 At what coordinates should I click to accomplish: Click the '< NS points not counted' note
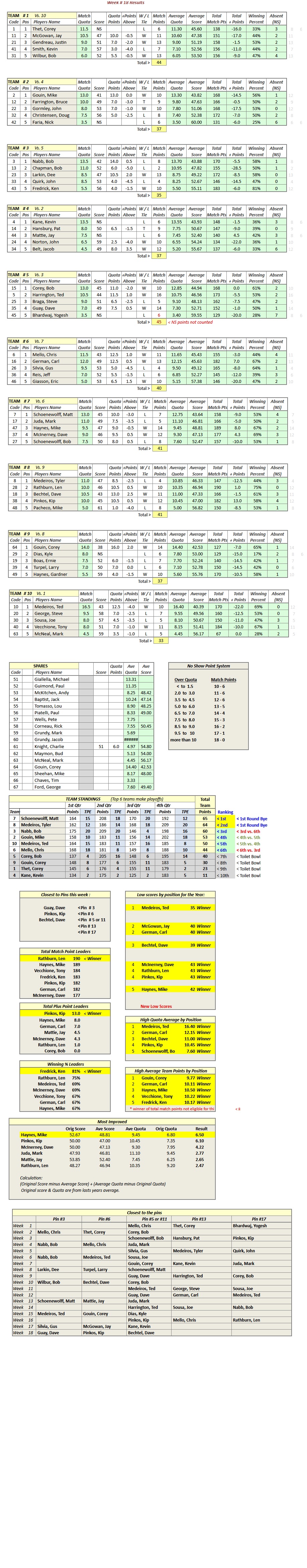click(190, 322)
